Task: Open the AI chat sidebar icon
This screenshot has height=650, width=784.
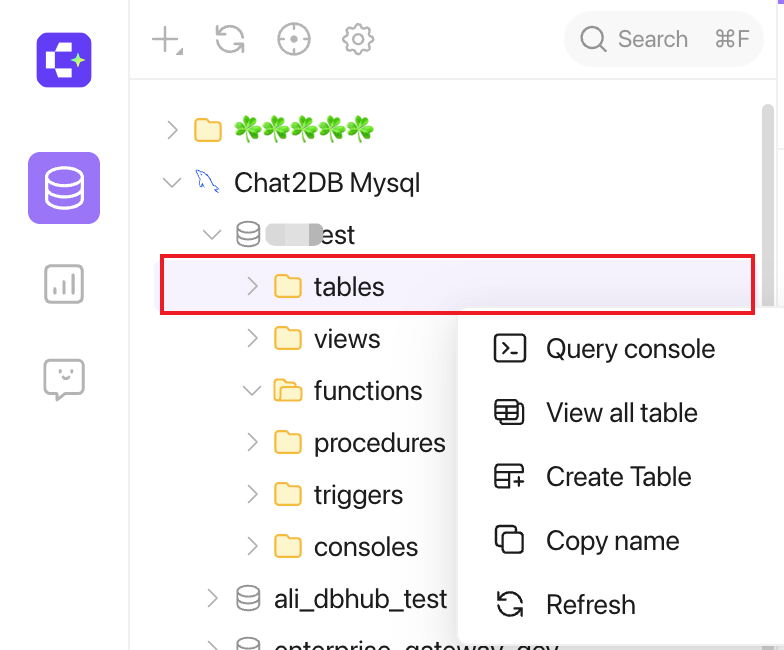Action: coord(64,380)
